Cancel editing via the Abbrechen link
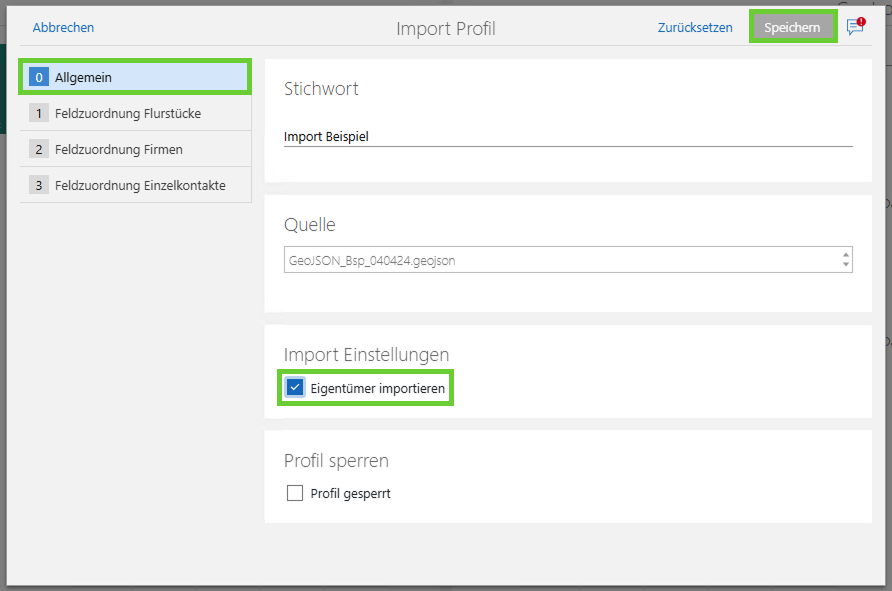892x591 pixels. pyautogui.click(x=63, y=27)
